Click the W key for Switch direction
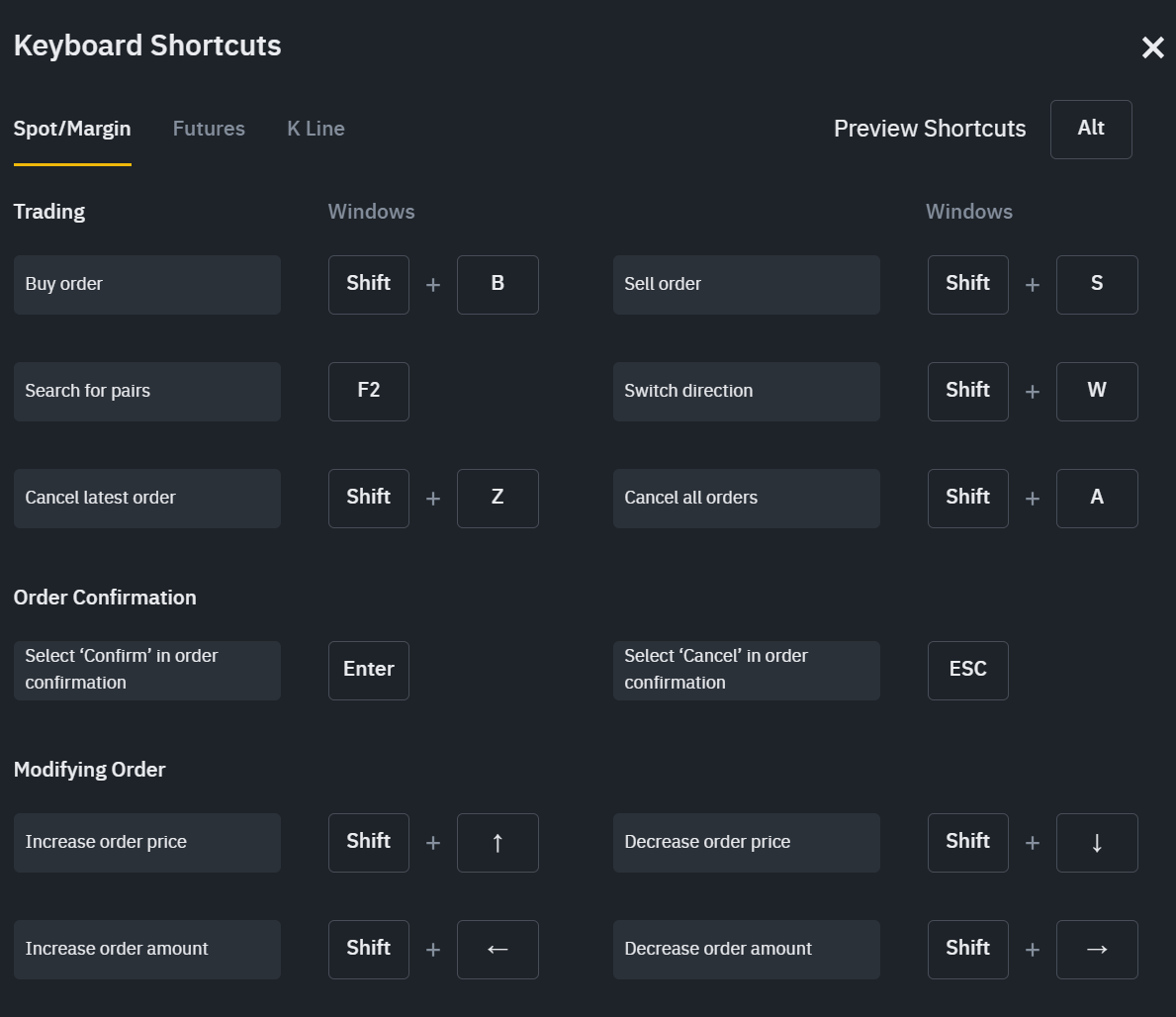 (x=1097, y=392)
